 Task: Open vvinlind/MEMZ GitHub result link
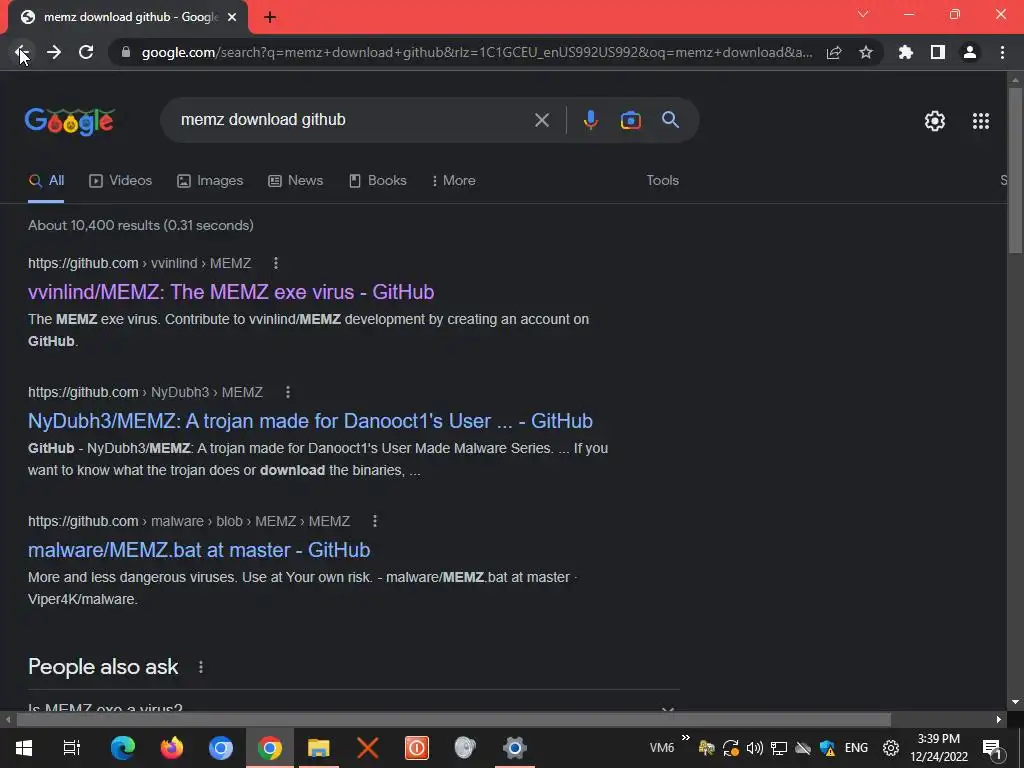coord(231,292)
